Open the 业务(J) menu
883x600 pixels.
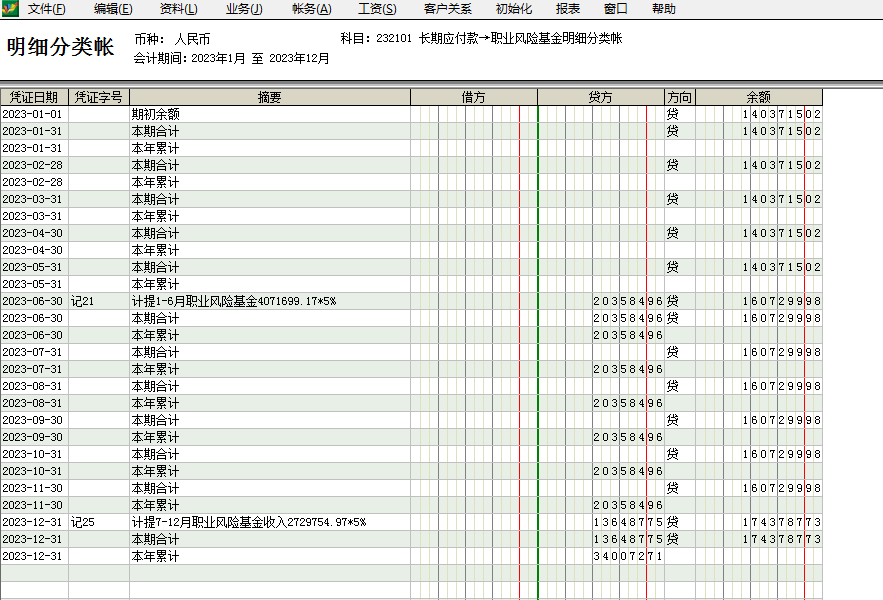(244, 9)
